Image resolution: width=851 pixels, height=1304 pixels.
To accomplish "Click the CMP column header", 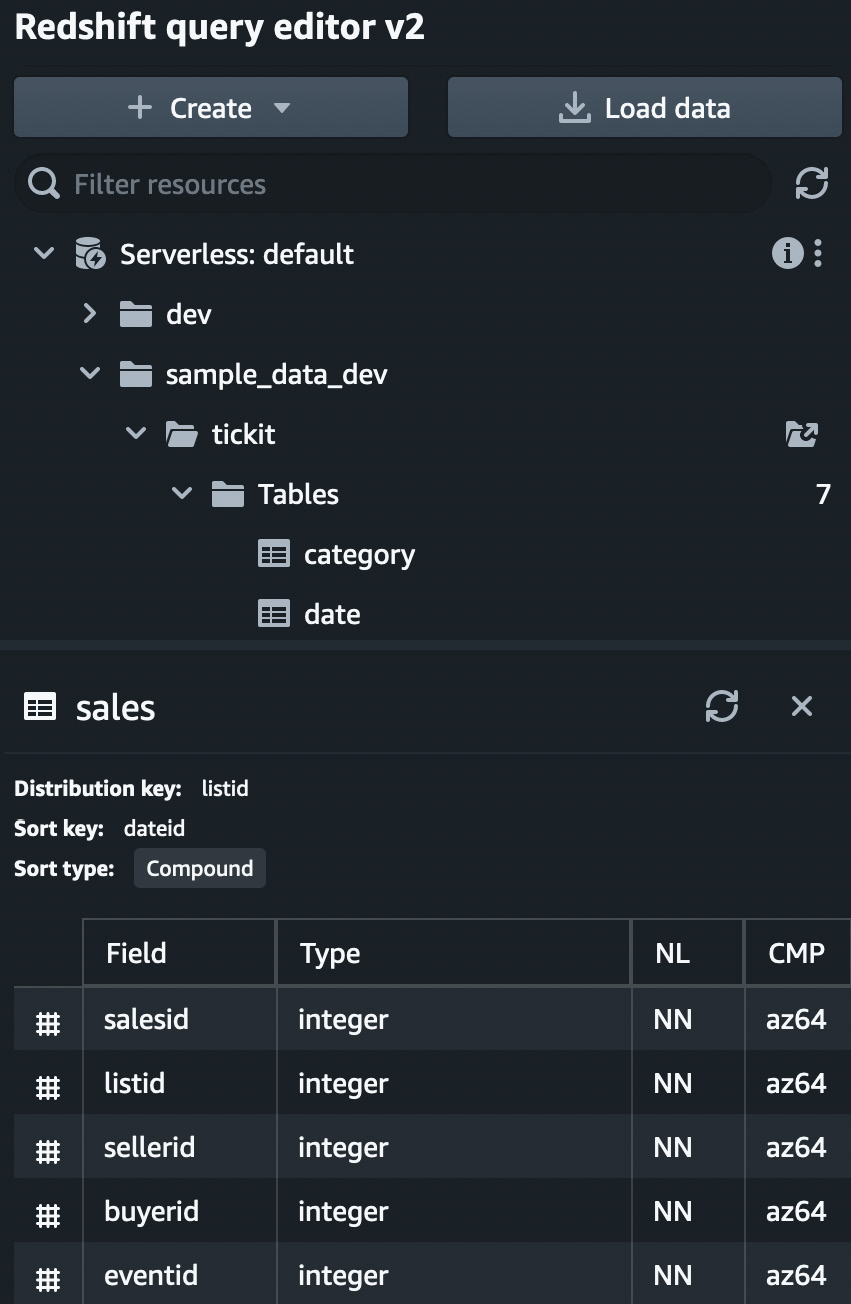I will point(797,953).
